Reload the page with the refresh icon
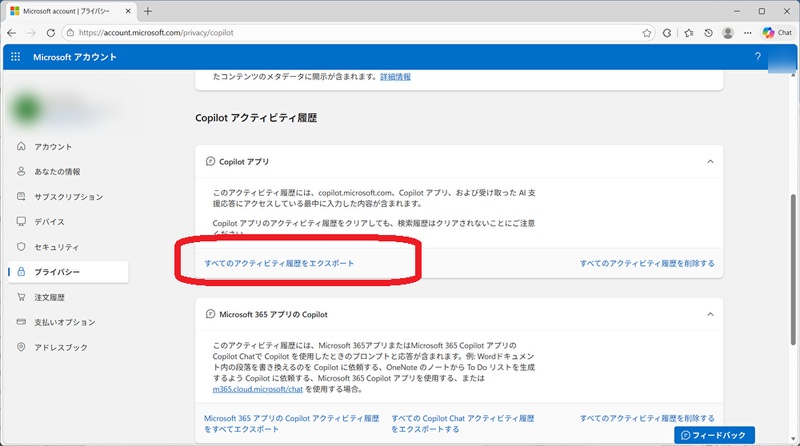This screenshot has width=800, height=446. tap(51, 33)
